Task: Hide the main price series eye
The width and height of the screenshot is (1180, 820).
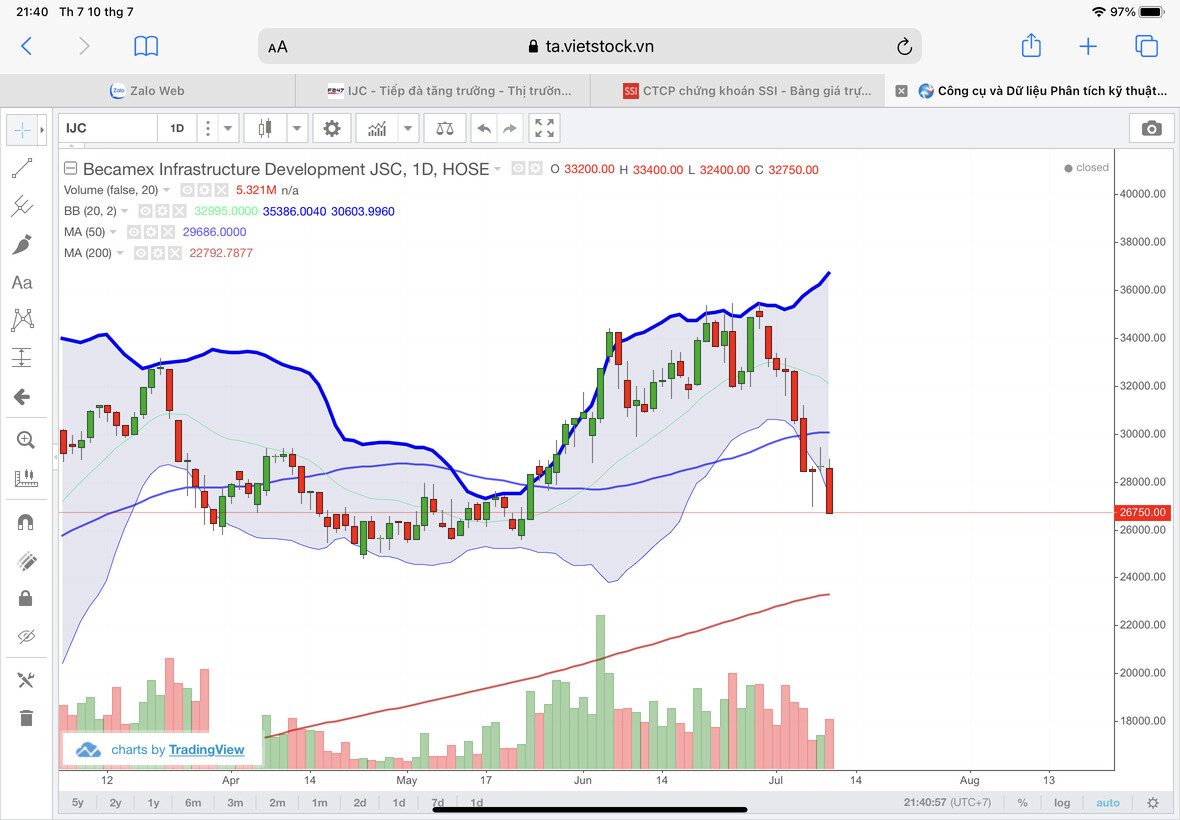Action: coord(518,169)
